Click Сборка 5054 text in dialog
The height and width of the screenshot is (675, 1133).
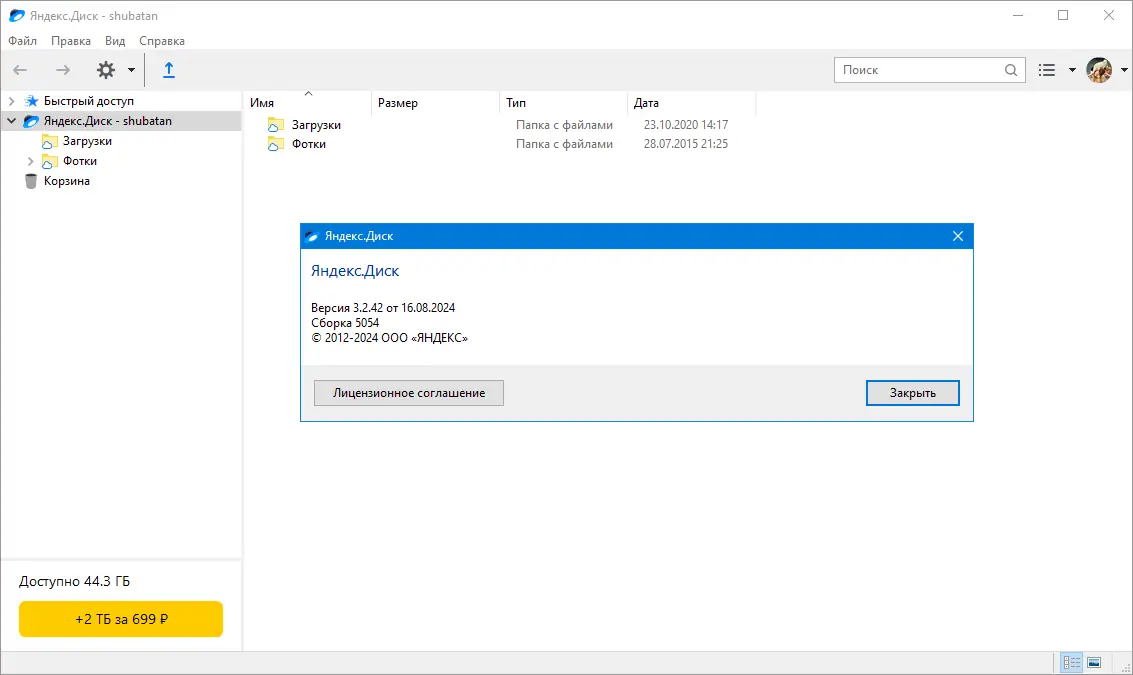coord(345,323)
